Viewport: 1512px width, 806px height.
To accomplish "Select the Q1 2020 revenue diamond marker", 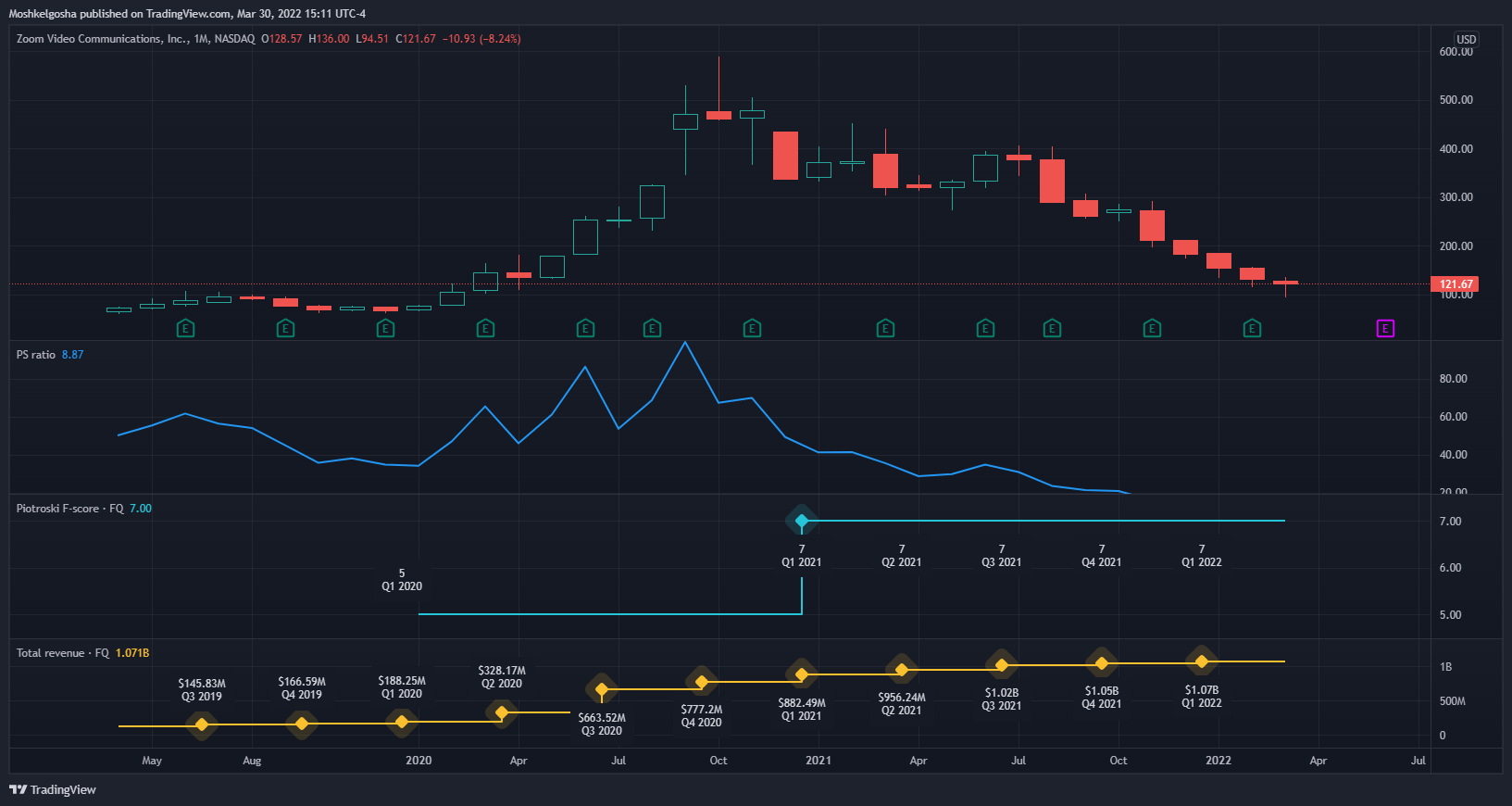I will (x=402, y=722).
